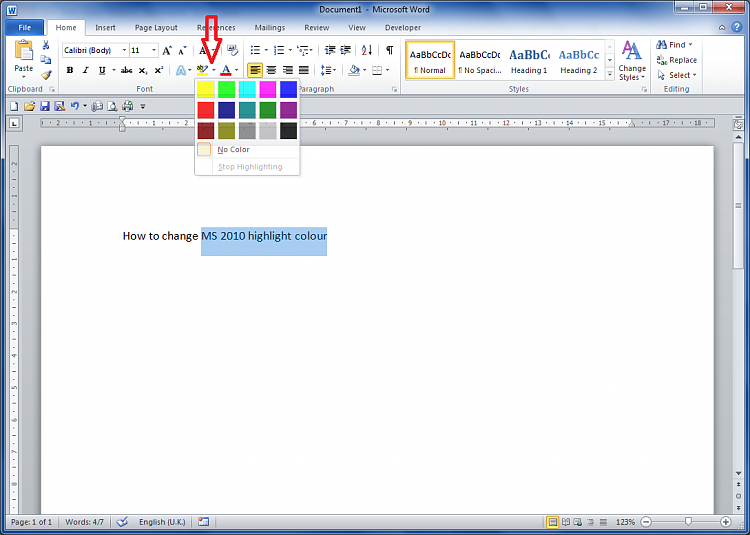Click the Grow Font icon
The width and height of the screenshot is (750, 535).
166,50
